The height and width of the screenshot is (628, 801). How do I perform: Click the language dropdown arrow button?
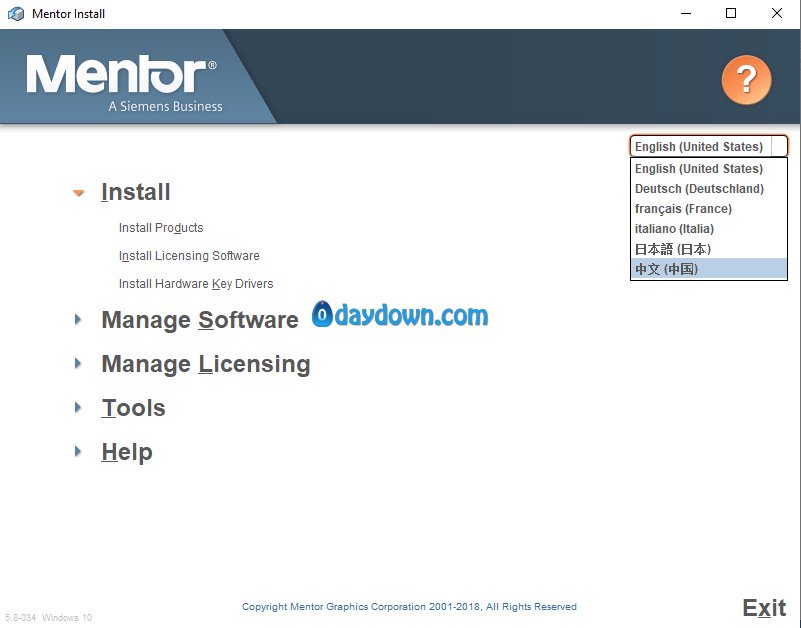[x=780, y=147]
